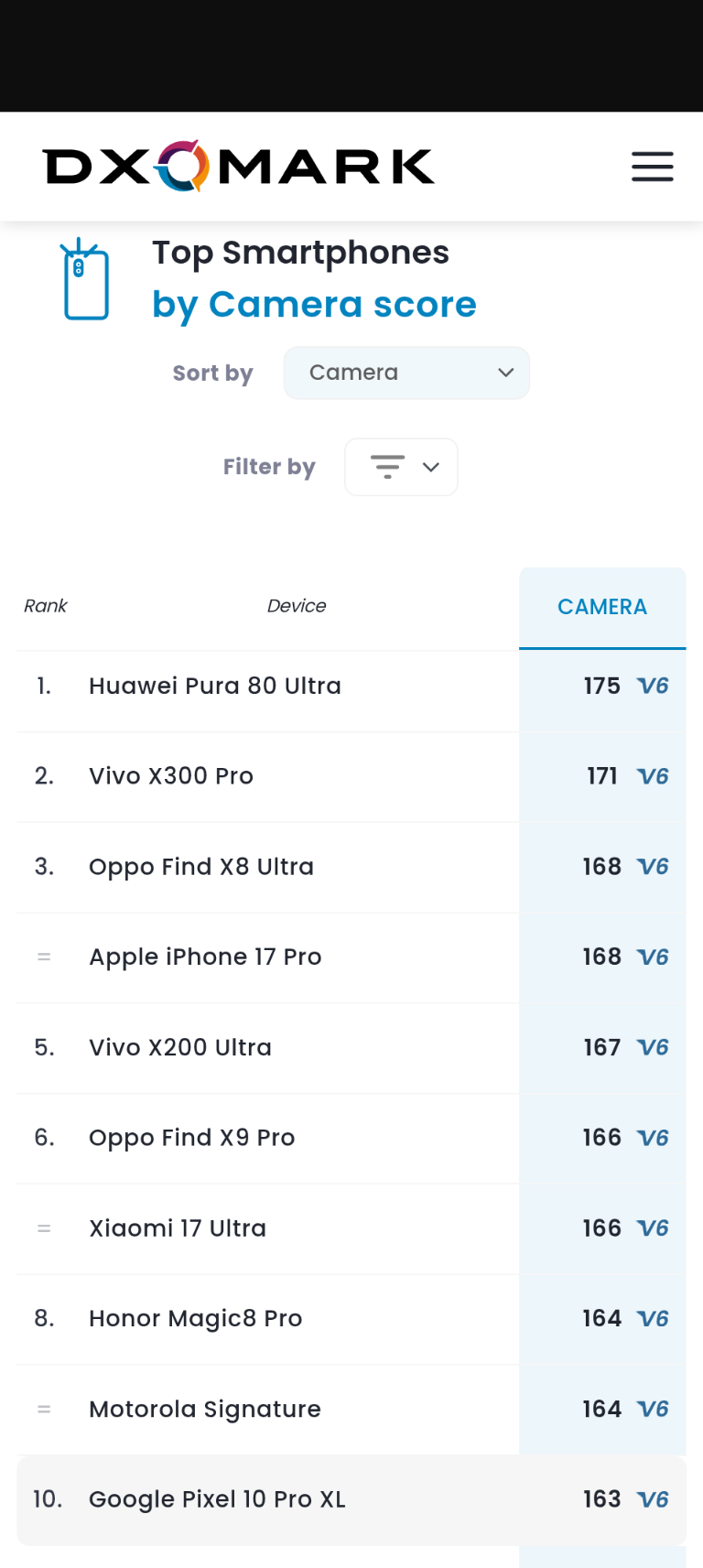Click the 166 score for Oppo Find X9 Pro

click(601, 1138)
